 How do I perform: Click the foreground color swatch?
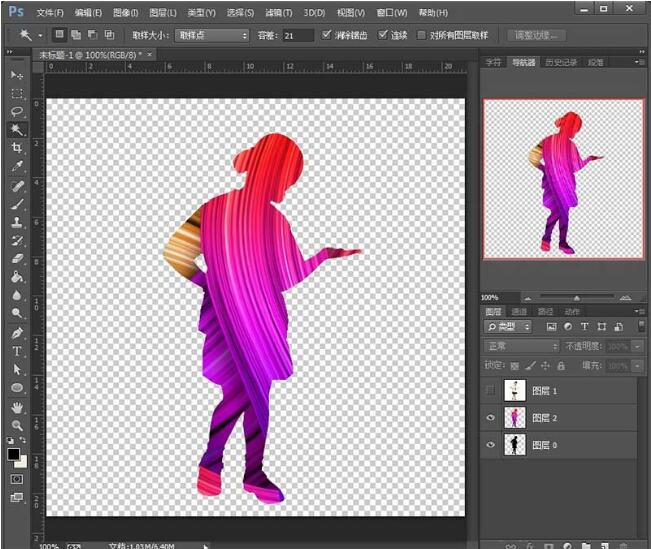pos(14,453)
